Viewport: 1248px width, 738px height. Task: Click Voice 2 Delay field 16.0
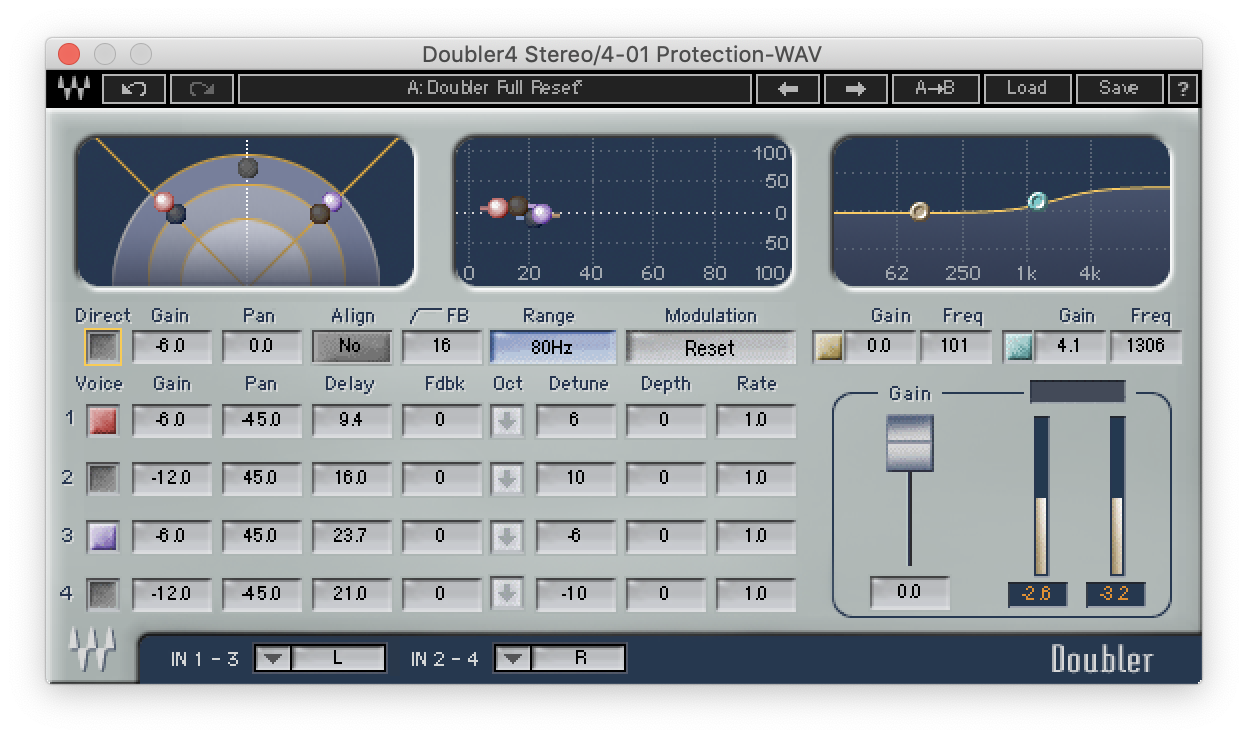pos(351,479)
